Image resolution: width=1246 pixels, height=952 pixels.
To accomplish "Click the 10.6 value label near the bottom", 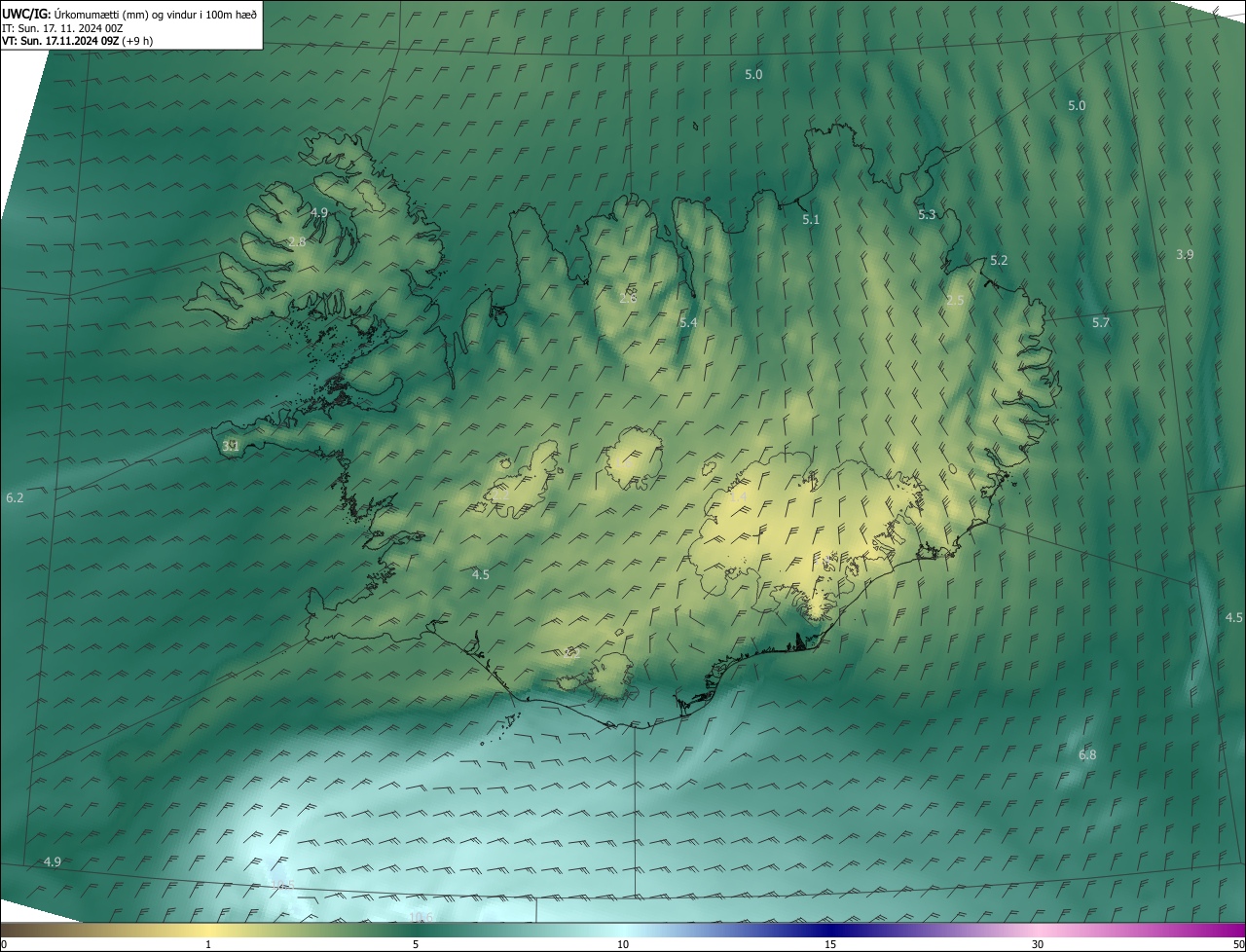I will pos(421,917).
